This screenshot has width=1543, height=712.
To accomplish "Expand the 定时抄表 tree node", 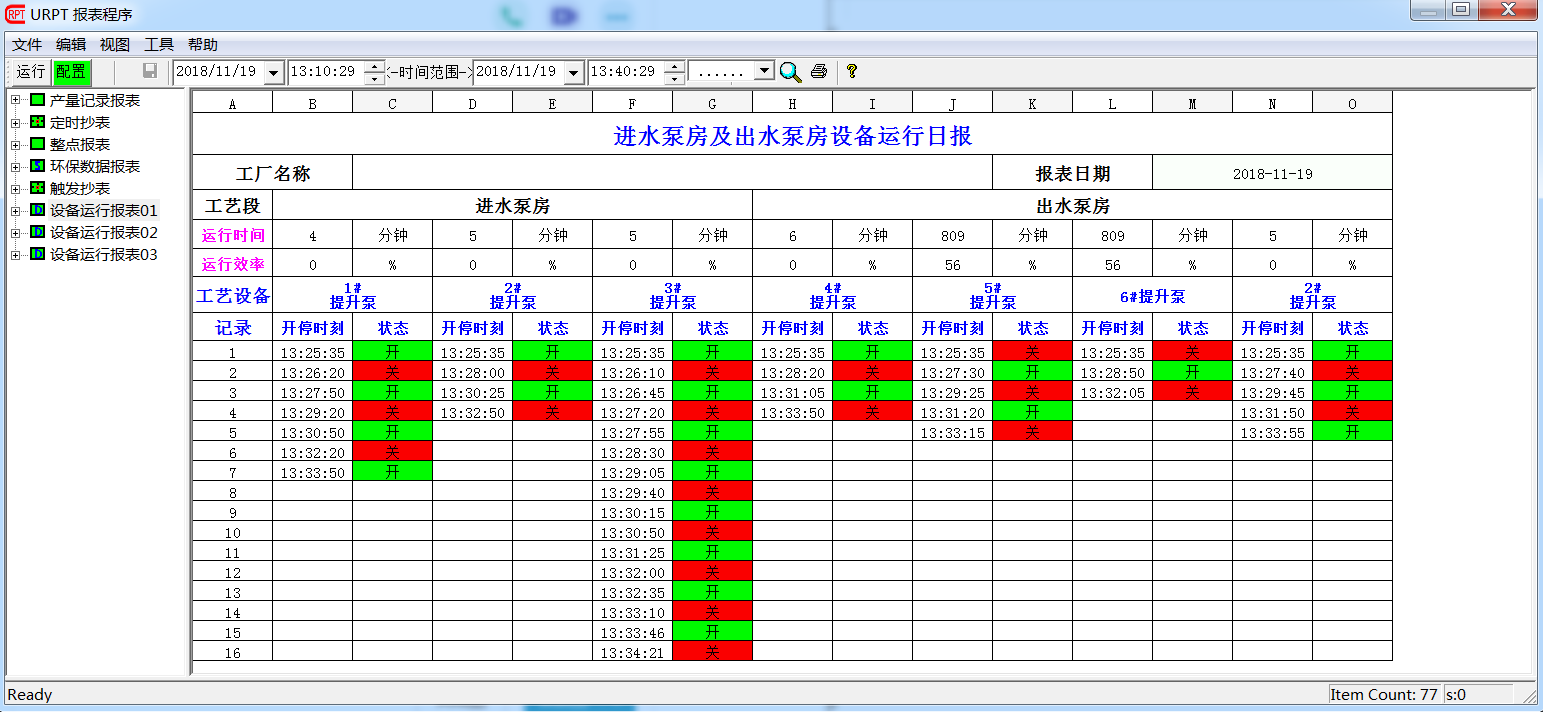I will click(15, 122).
